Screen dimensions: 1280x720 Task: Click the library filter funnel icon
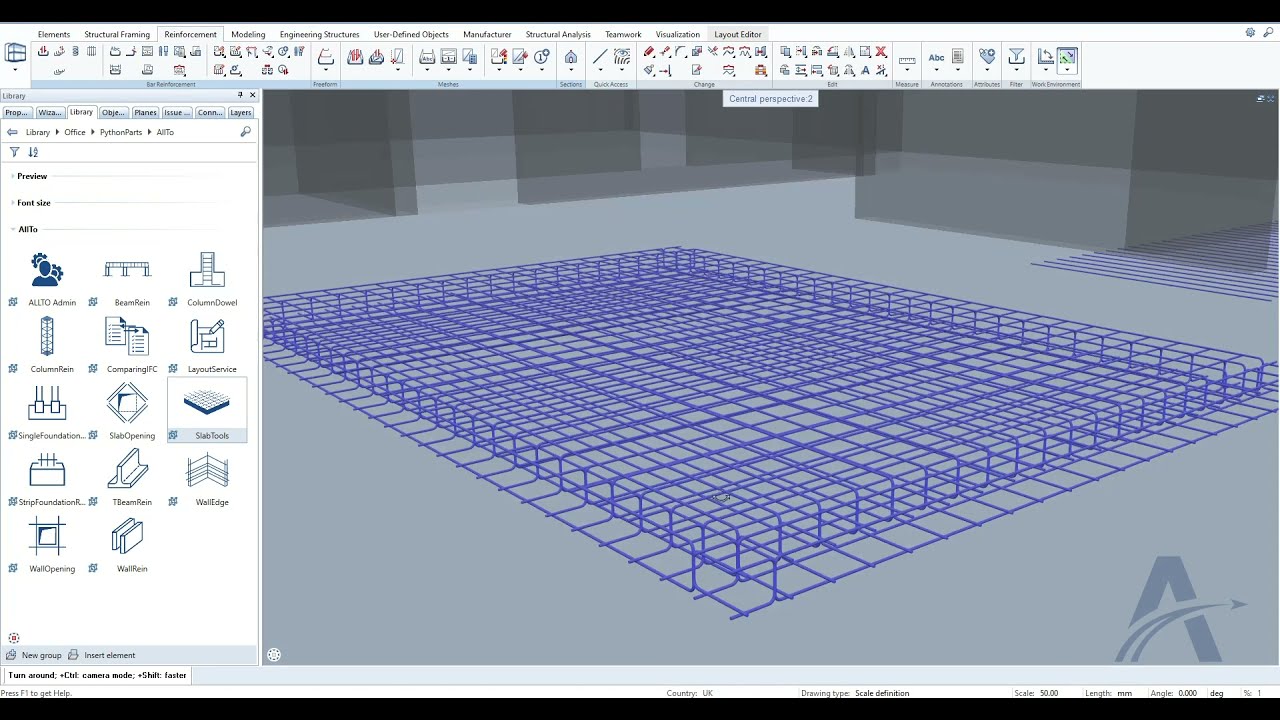(14, 152)
